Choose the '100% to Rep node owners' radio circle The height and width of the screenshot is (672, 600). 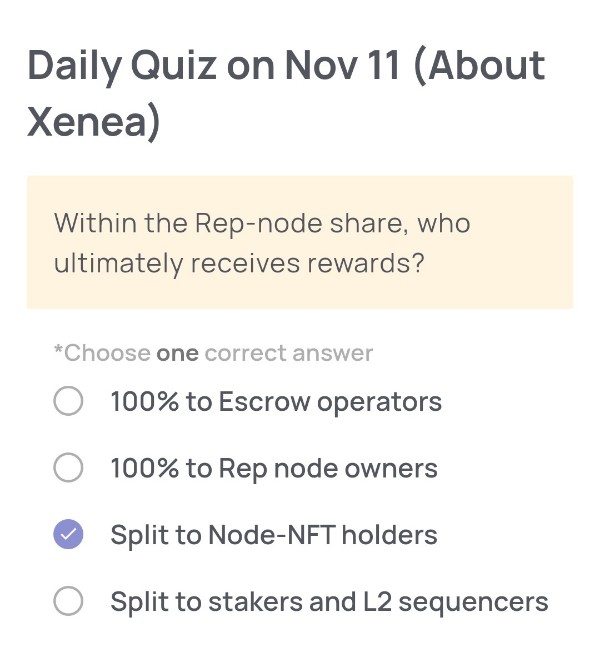68,468
